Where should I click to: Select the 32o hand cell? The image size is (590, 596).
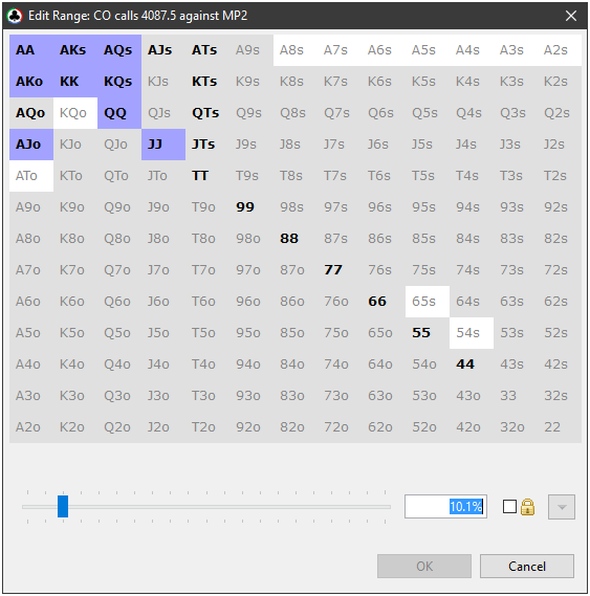tap(515, 427)
